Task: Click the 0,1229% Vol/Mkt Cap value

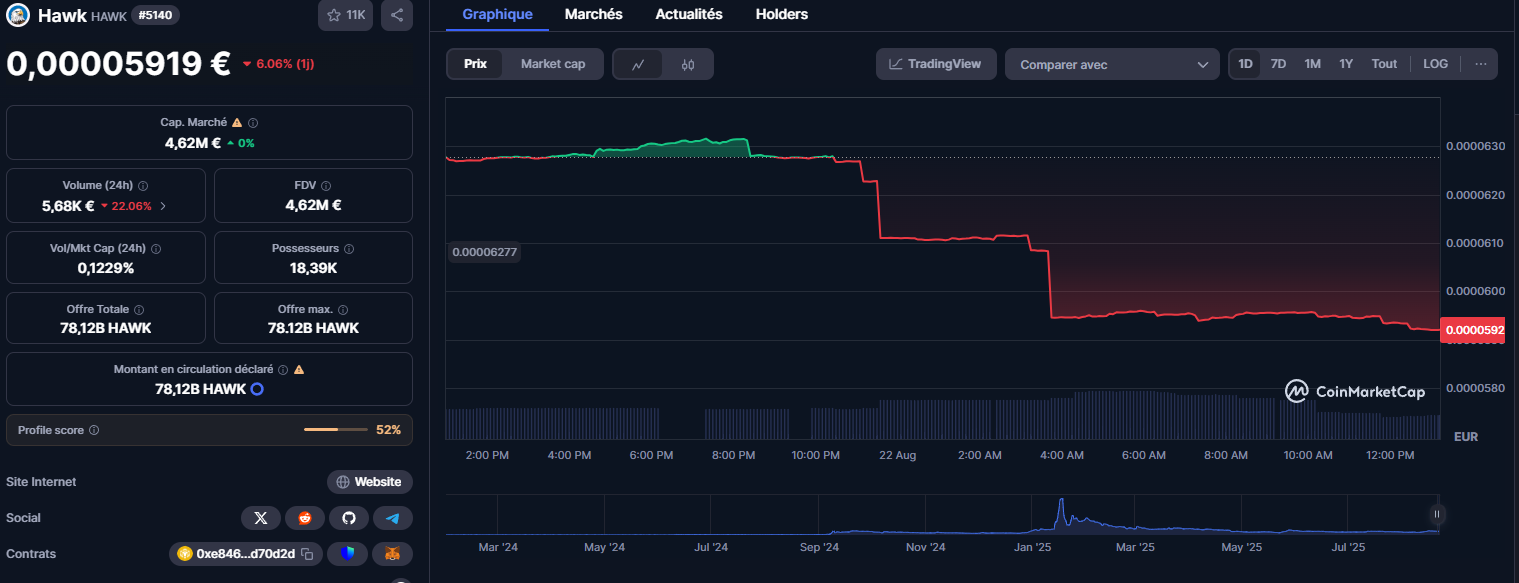Action: 106,268
